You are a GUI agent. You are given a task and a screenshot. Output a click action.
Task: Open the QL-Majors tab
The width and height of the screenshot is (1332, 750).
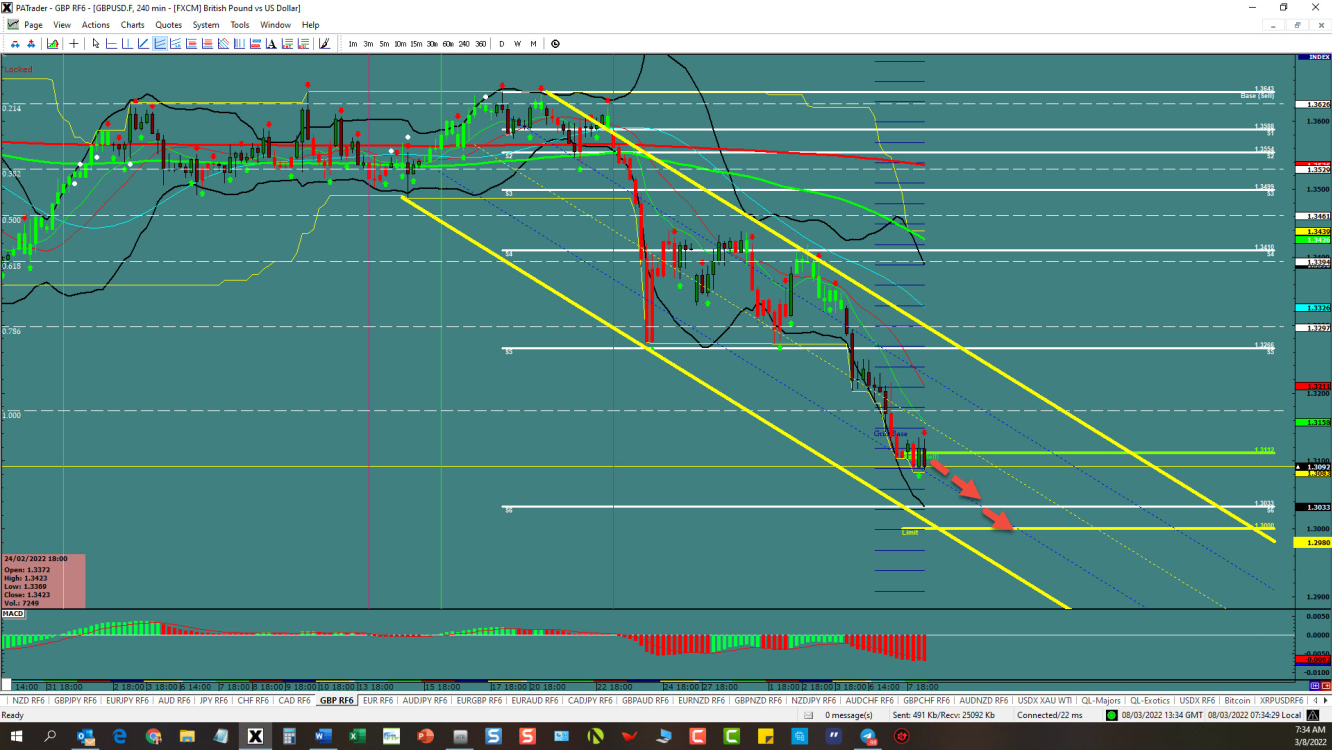pos(1100,700)
